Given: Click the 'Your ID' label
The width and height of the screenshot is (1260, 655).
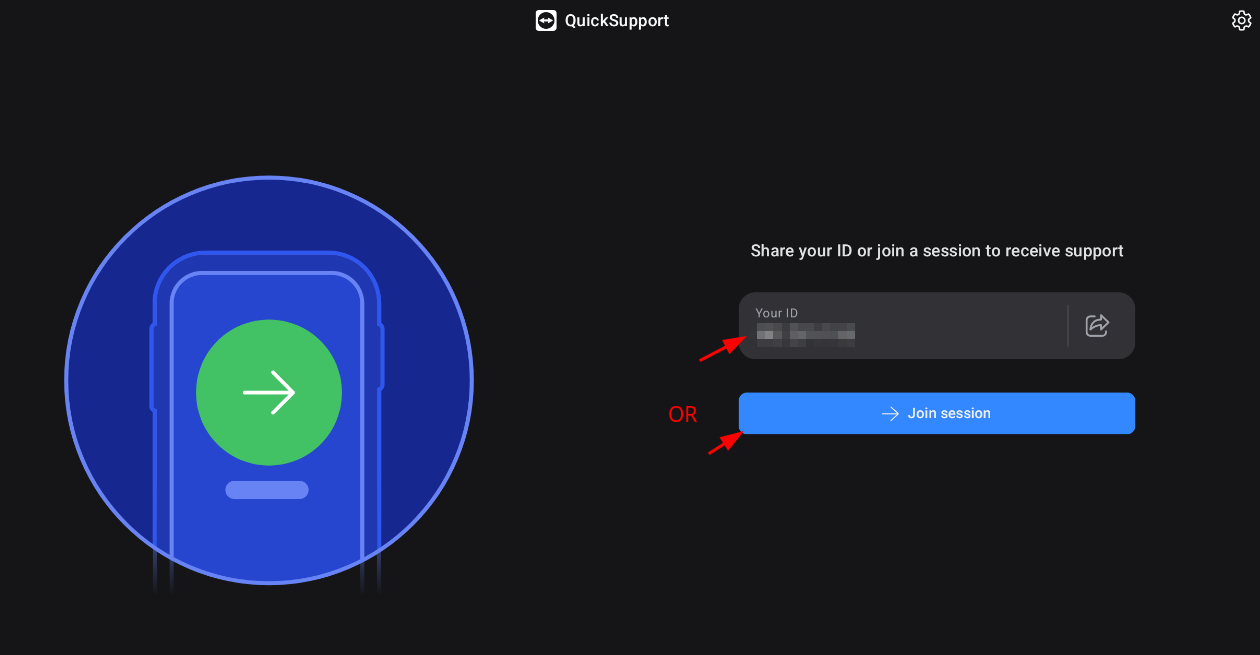Looking at the screenshot, I should pyautogui.click(x=777, y=313).
